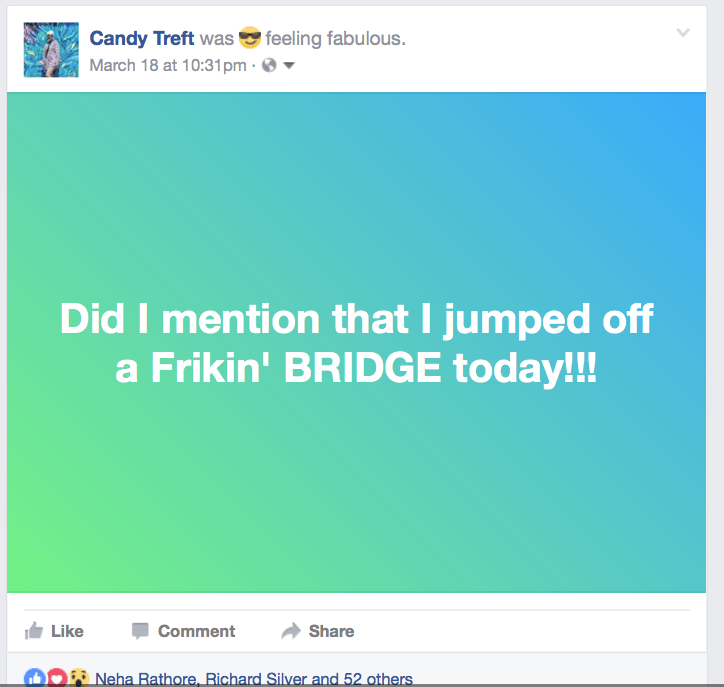724x687 pixels.
Task: Click the March 18 at 10:31pm timestamp
Action: point(167,66)
